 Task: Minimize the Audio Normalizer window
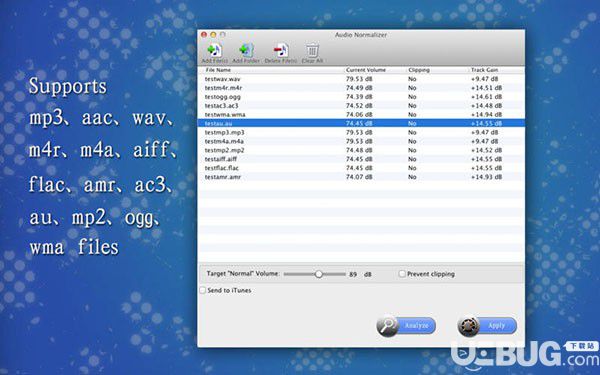pyautogui.click(x=213, y=35)
